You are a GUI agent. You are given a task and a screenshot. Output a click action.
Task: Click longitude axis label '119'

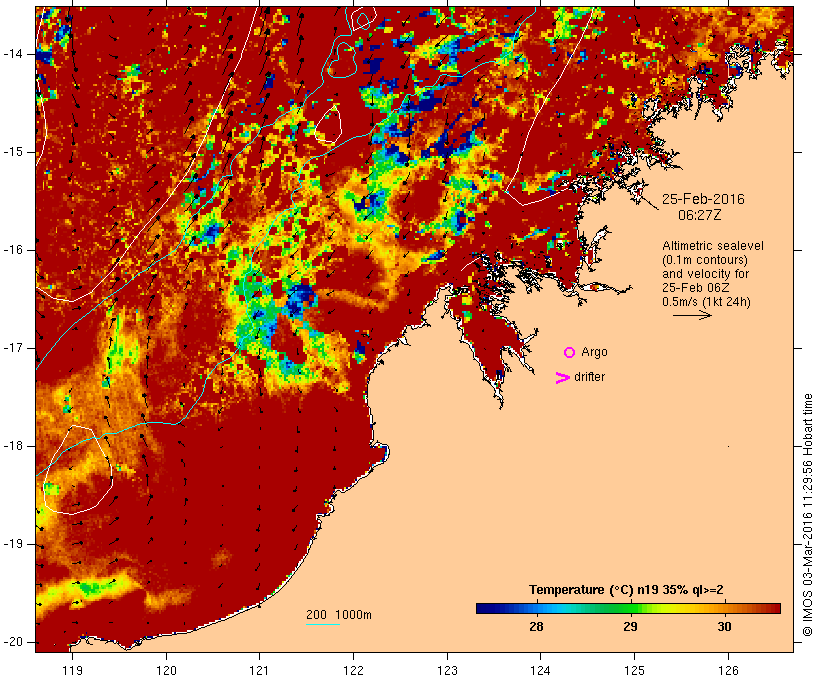point(72,671)
